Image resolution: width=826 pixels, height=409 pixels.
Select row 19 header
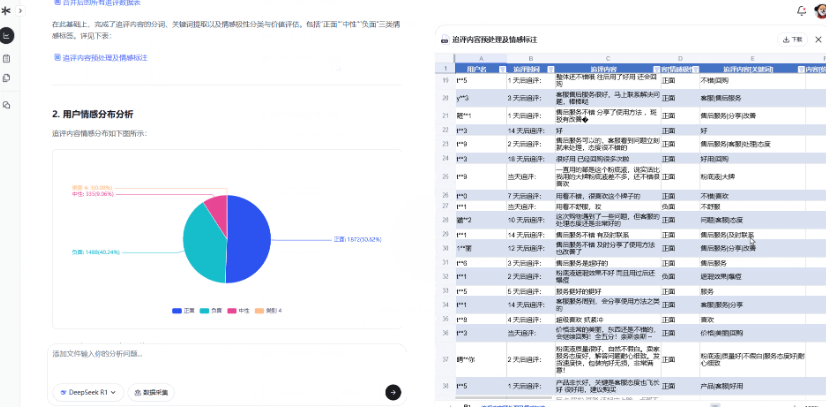445,80
